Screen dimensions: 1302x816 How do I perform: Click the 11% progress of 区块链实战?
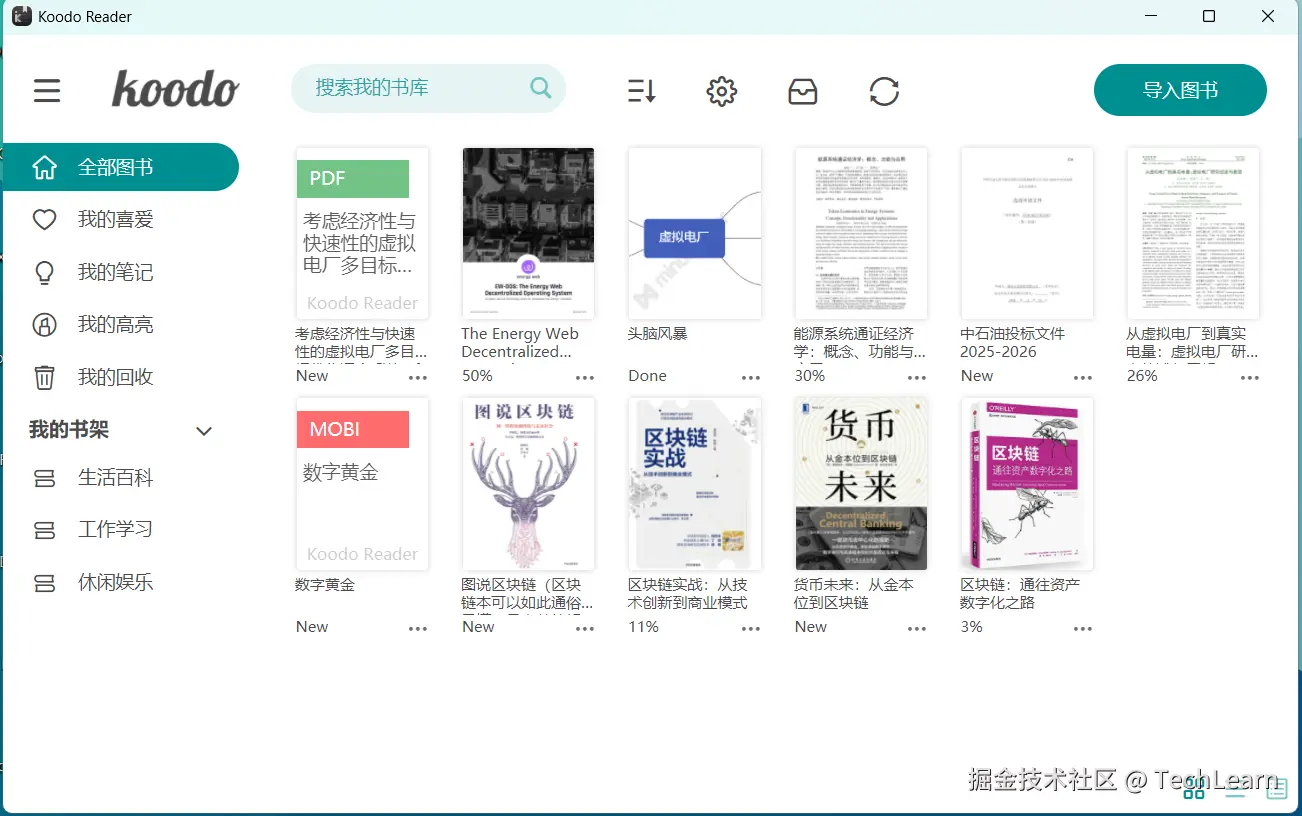click(643, 627)
